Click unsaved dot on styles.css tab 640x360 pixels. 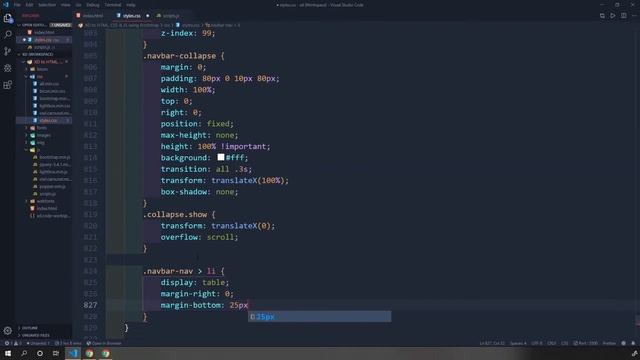(x=148, y=16)
